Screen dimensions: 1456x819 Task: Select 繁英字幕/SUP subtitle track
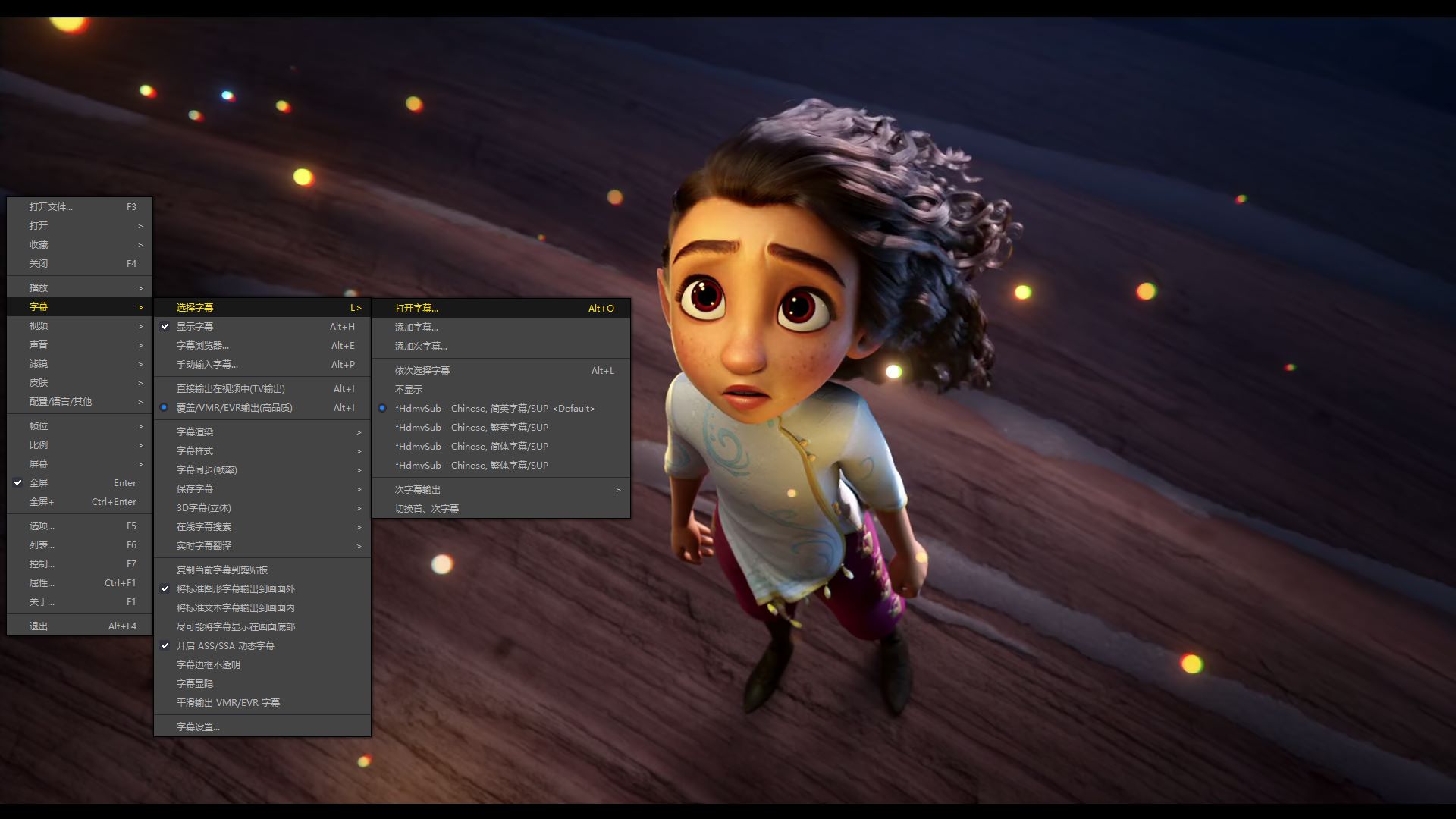(471, 427)
